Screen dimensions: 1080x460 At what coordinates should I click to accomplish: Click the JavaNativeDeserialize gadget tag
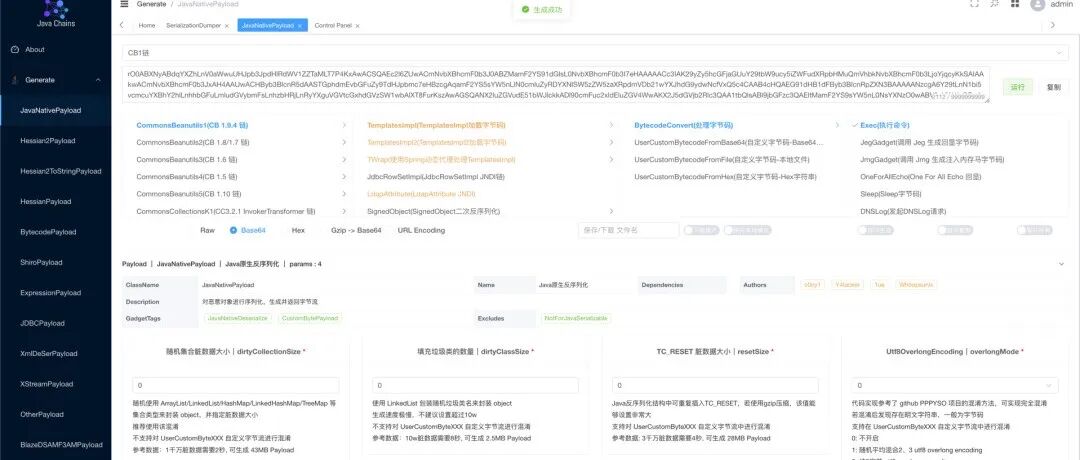[x=238, y=318]
